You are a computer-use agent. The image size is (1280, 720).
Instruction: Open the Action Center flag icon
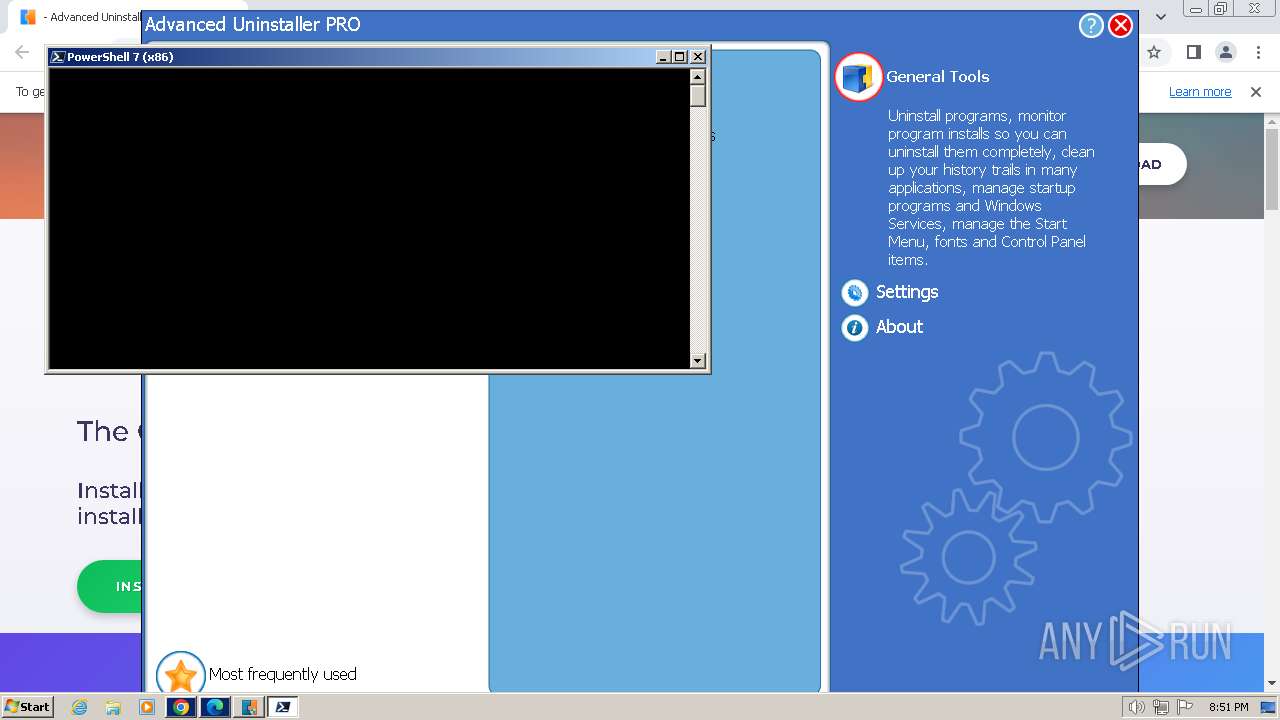coord(1185,707)
